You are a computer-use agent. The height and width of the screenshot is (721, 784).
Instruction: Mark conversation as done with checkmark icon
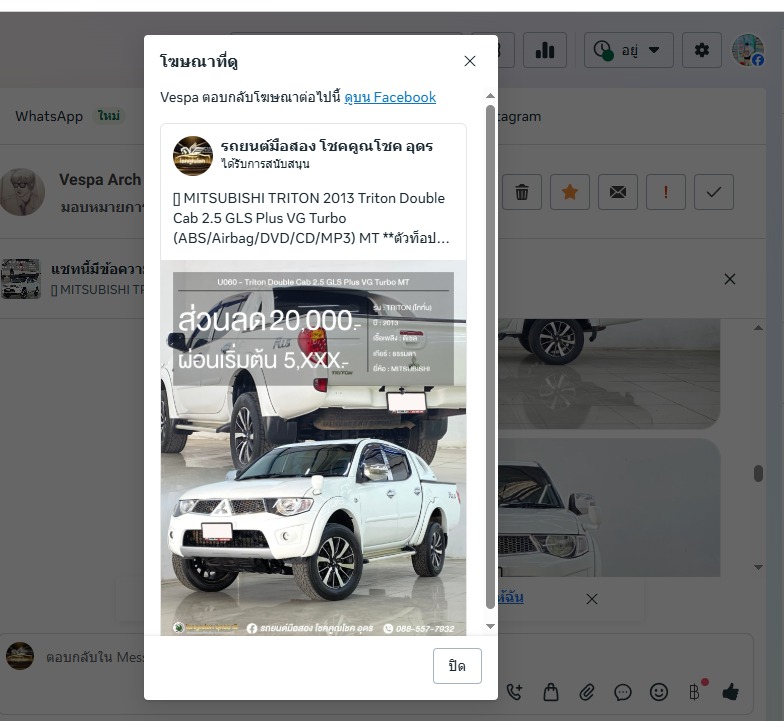(714, 192)
